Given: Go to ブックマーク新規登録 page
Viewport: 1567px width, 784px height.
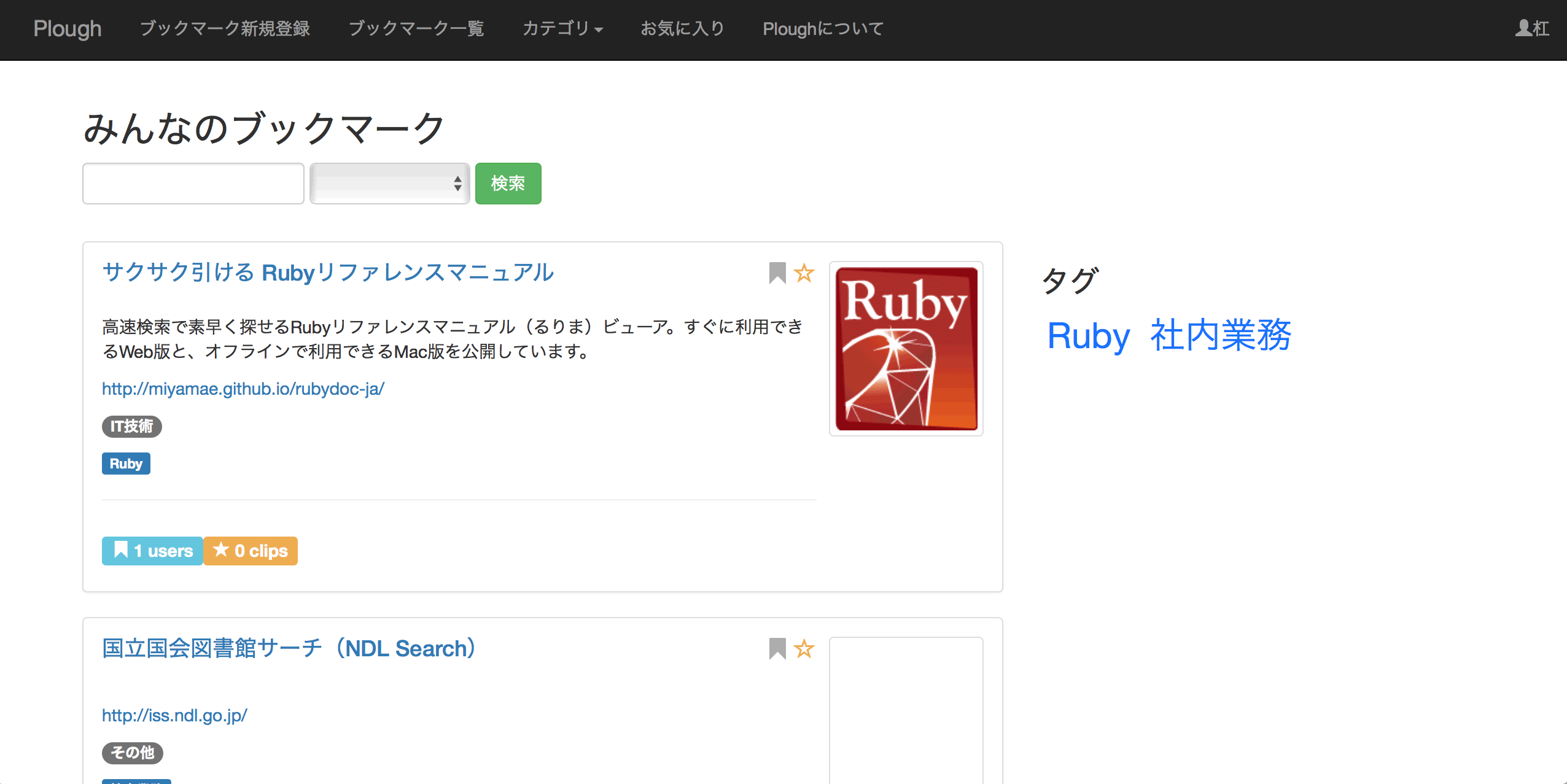Looking at the screenshot, I should (225, 29).
